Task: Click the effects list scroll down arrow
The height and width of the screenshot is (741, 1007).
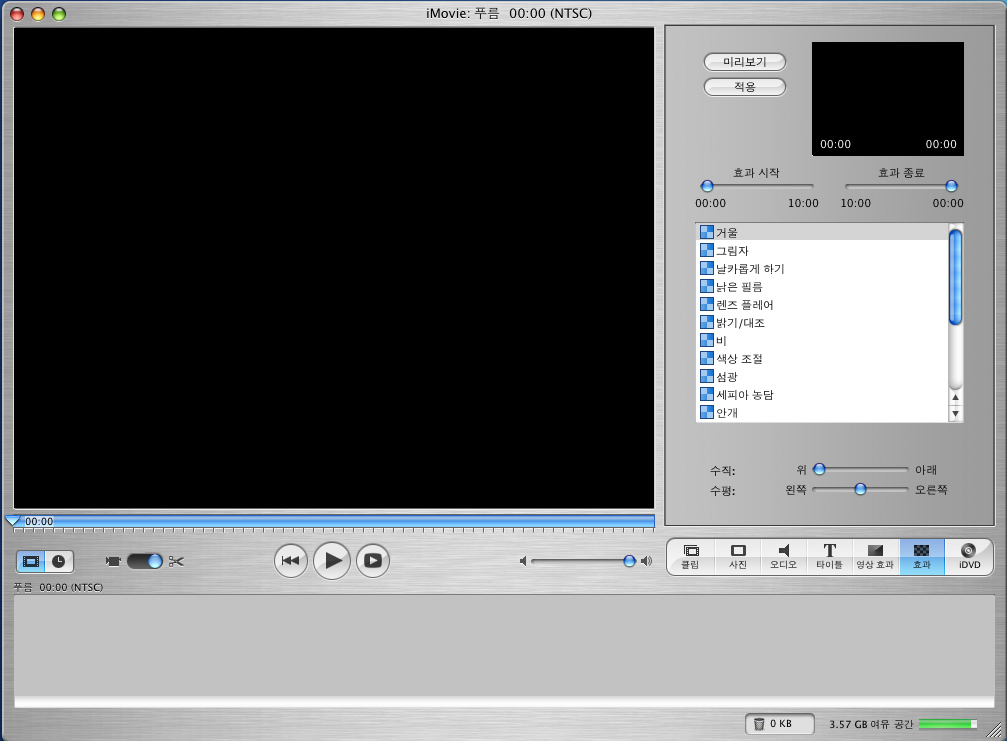Action: point(955,413)
